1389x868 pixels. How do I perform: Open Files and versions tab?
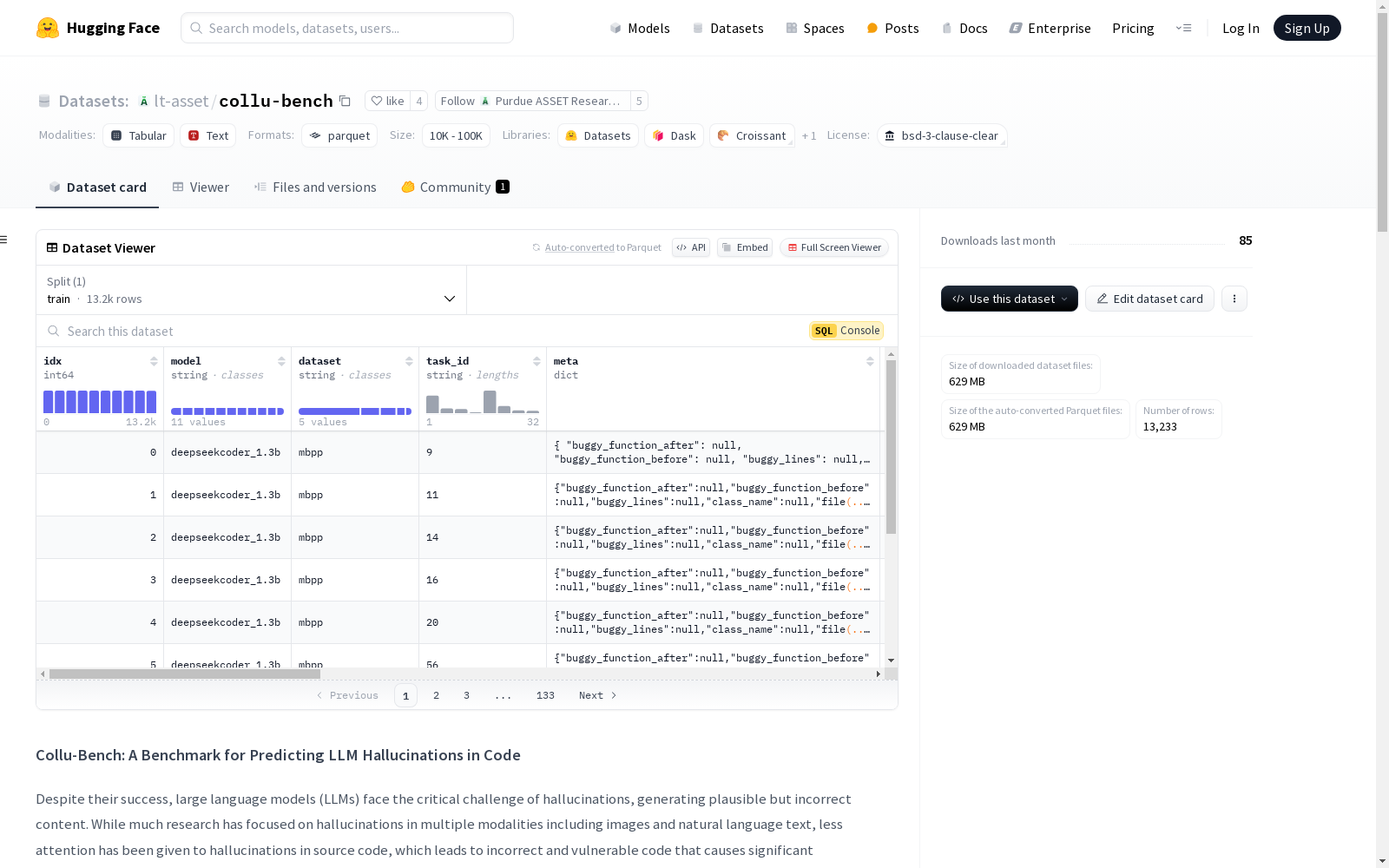(315, 187)
